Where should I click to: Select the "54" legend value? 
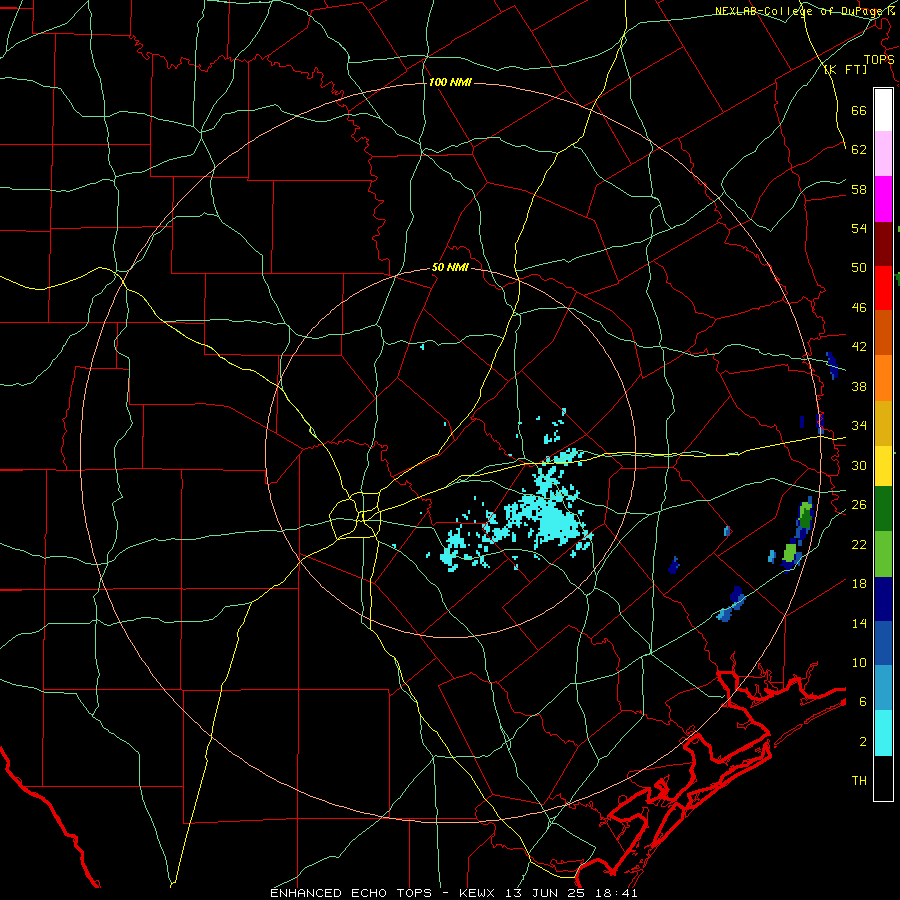[x=859, y=228]
